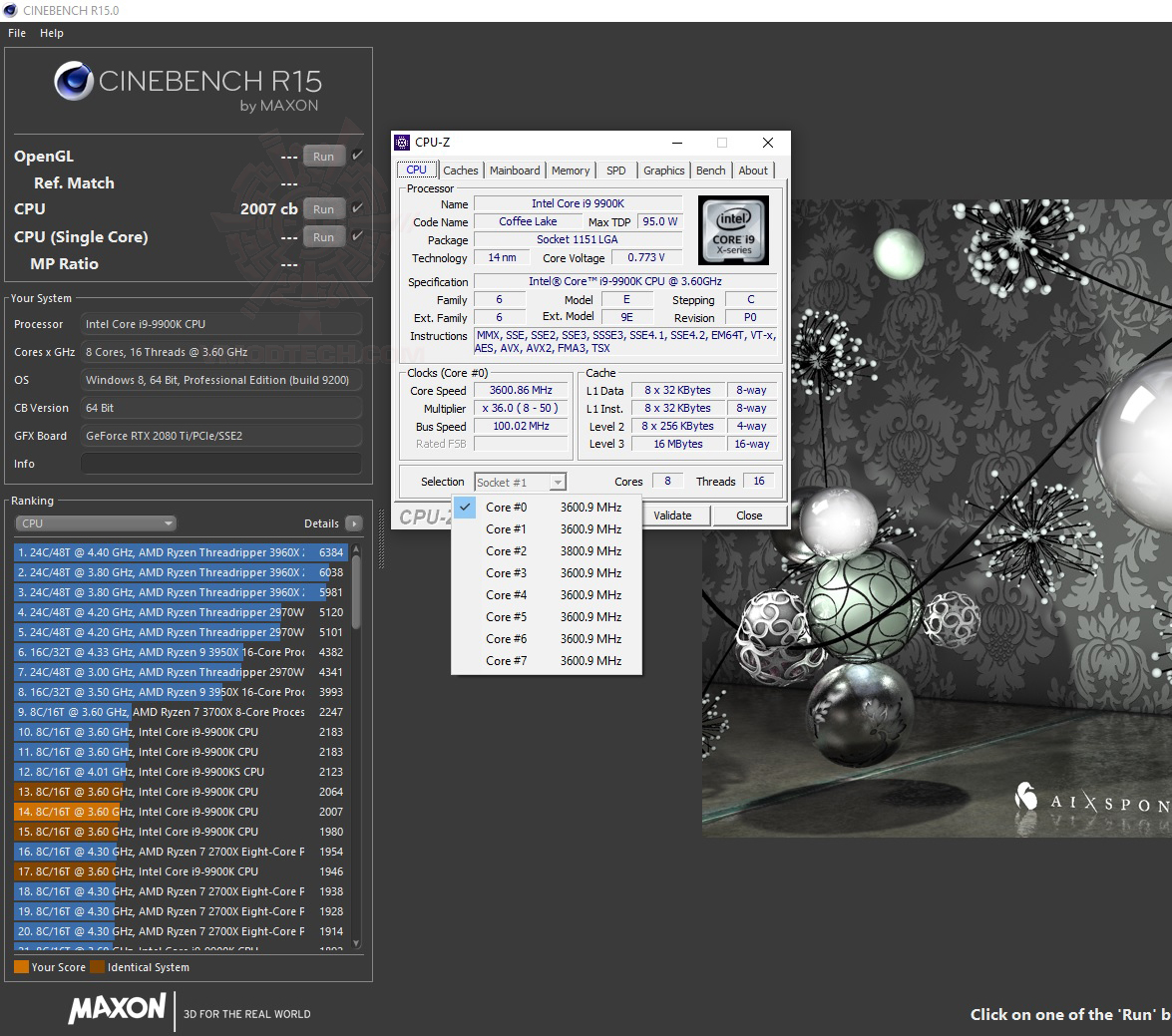Click the CPU-Z window icon
The width and height of the screenshot is (1172, 1036).
point(402,142)
